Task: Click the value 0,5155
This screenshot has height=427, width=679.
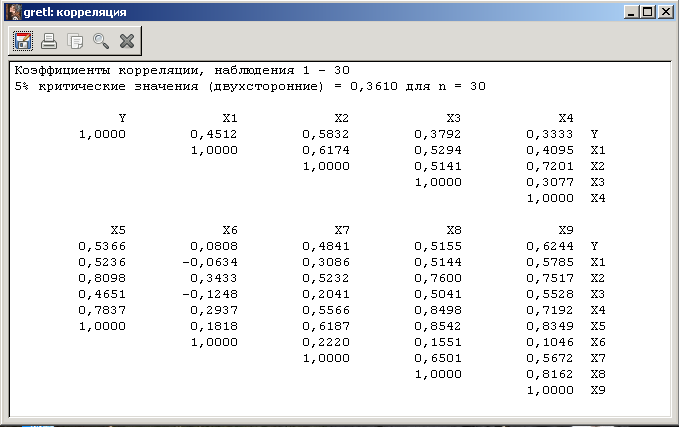Action: click(438, 246)
